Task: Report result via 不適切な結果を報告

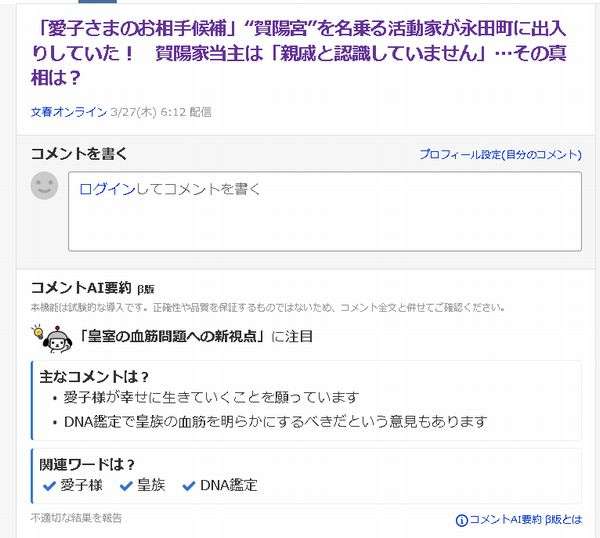Action: coord(76,518)
